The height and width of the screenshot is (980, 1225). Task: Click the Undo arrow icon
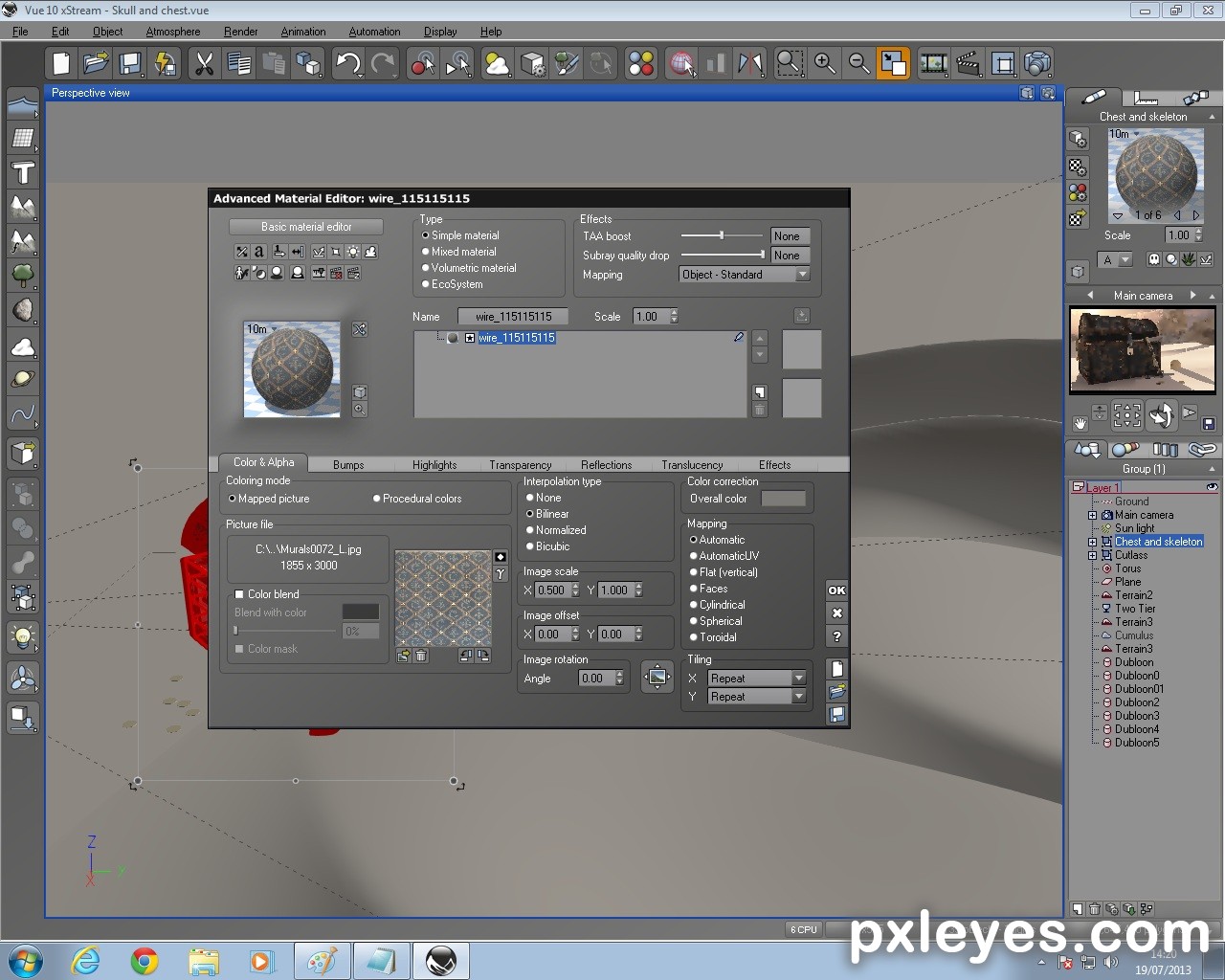[x=347, y=64]
